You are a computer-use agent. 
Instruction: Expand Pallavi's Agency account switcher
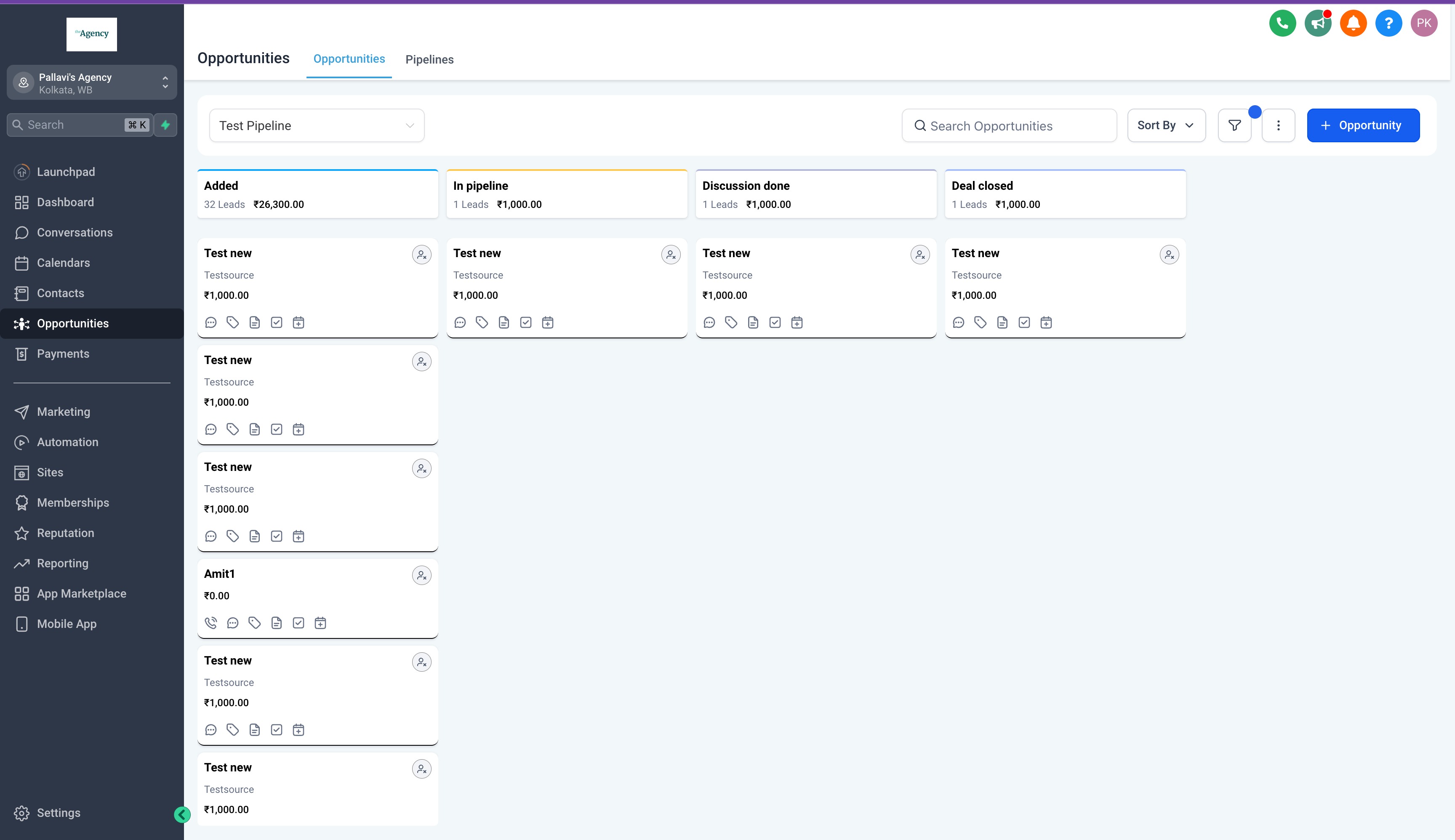pyautogui.click(x=92, y=82)
